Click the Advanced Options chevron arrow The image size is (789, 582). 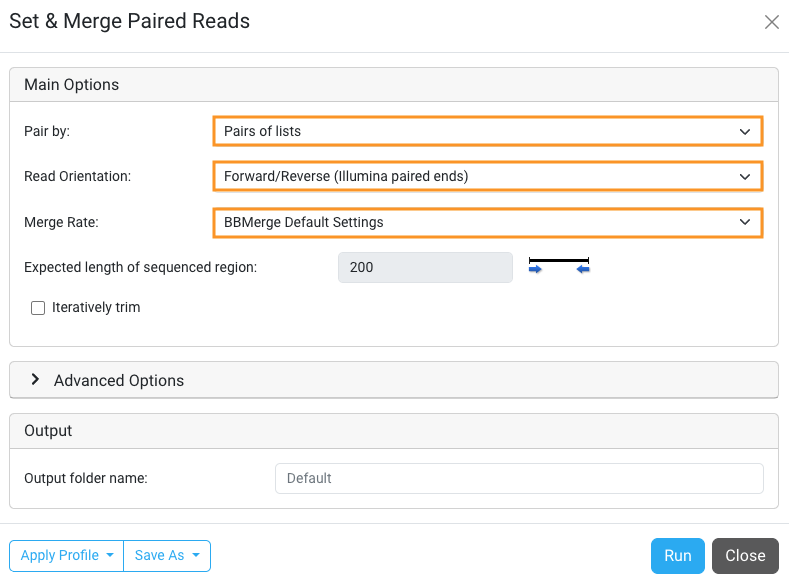pos(36,380)
